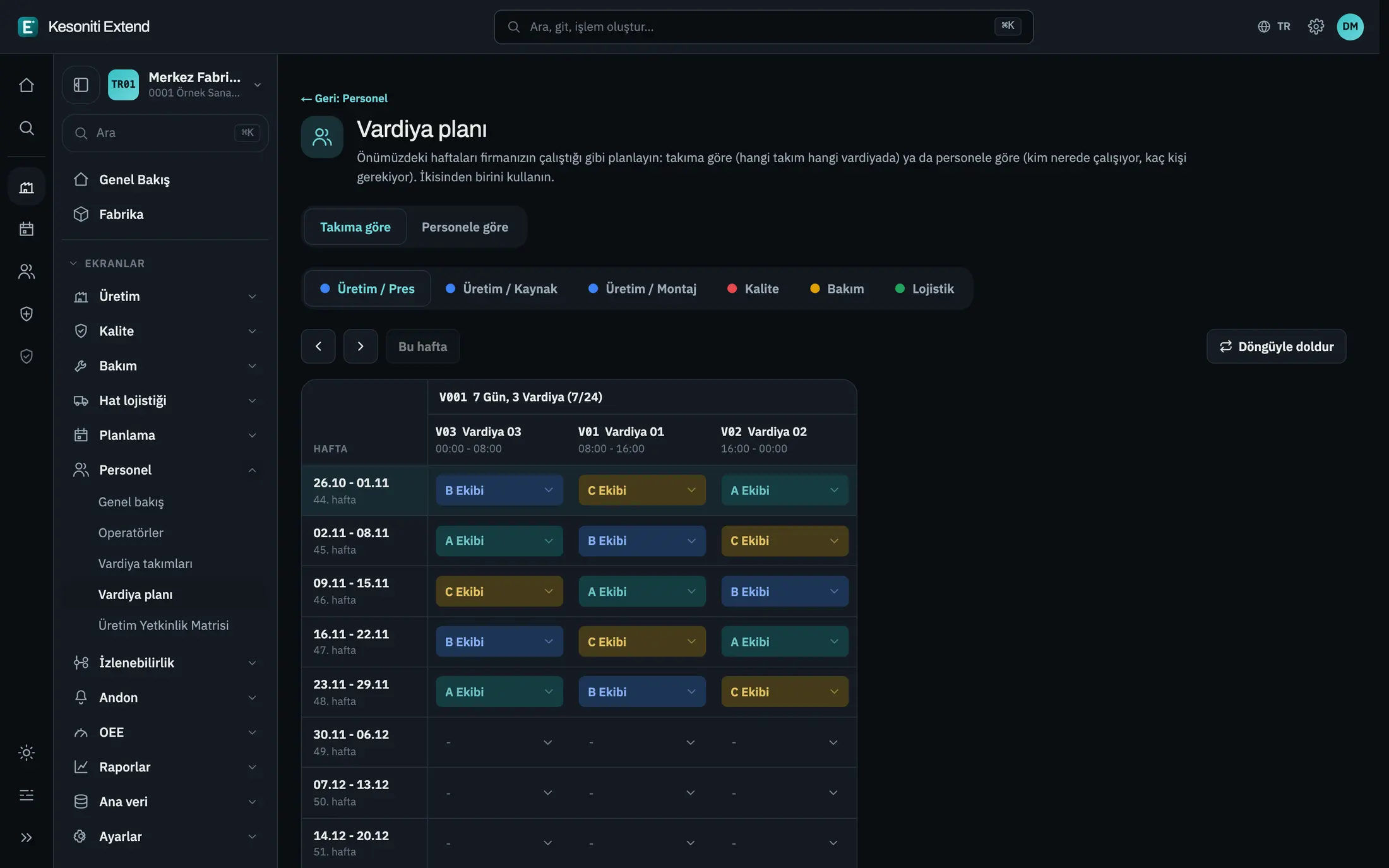Viewport: 1389px width, 868px height.
Task: Open home icon in left rail
Action: (x=27, y=85)
